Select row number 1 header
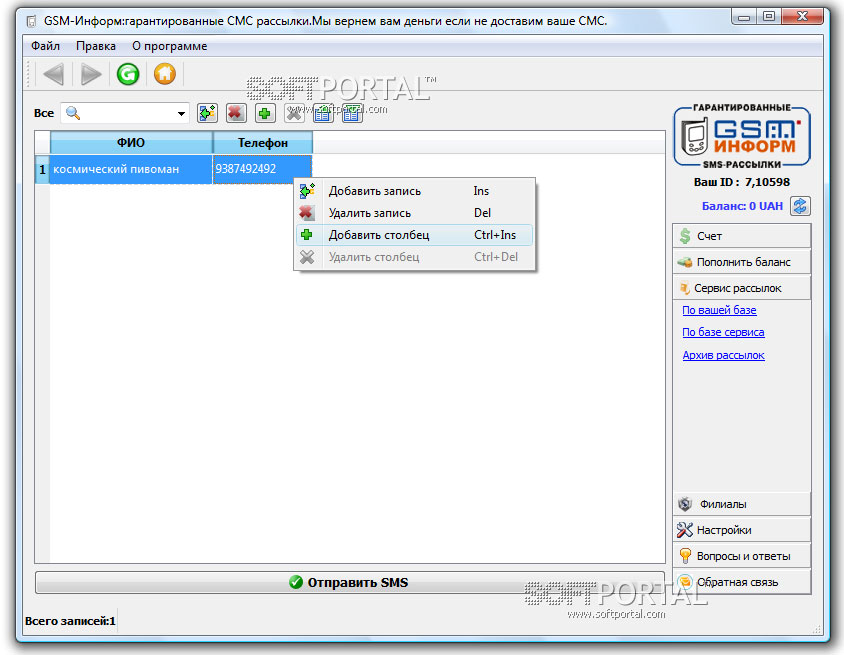Screen dimensions: 844x655 (43, 169)
